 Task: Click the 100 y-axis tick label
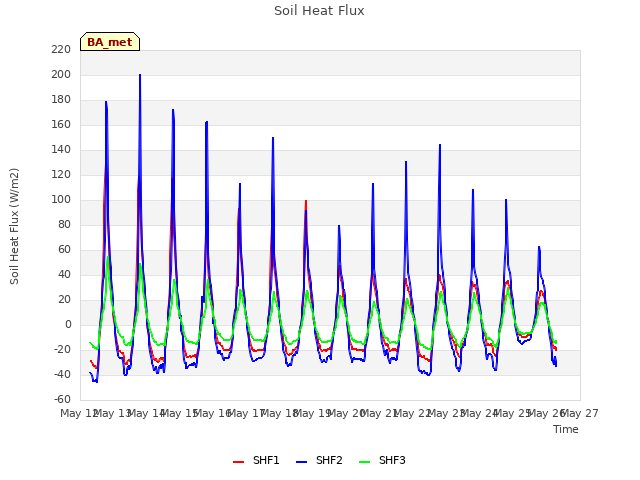pos(61,200)
